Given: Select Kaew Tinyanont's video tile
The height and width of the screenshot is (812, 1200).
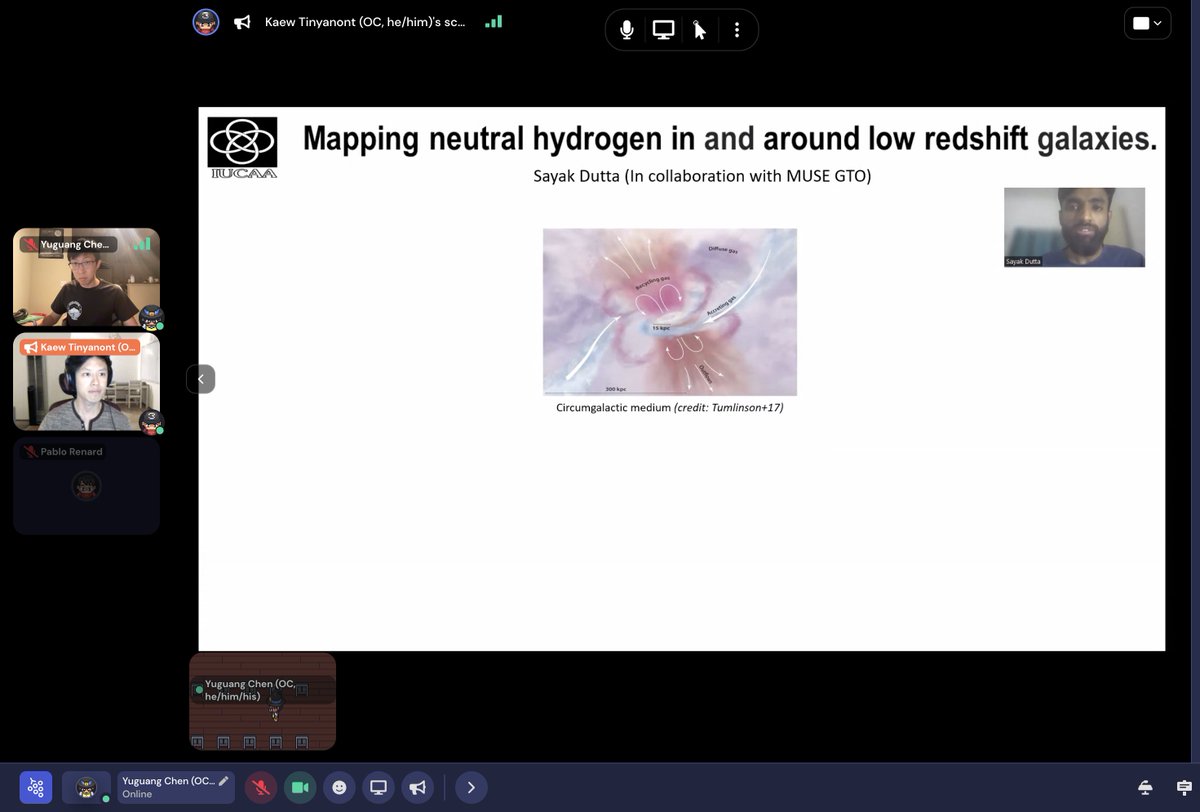Looking at the screenshot, I should click(86, 382).
